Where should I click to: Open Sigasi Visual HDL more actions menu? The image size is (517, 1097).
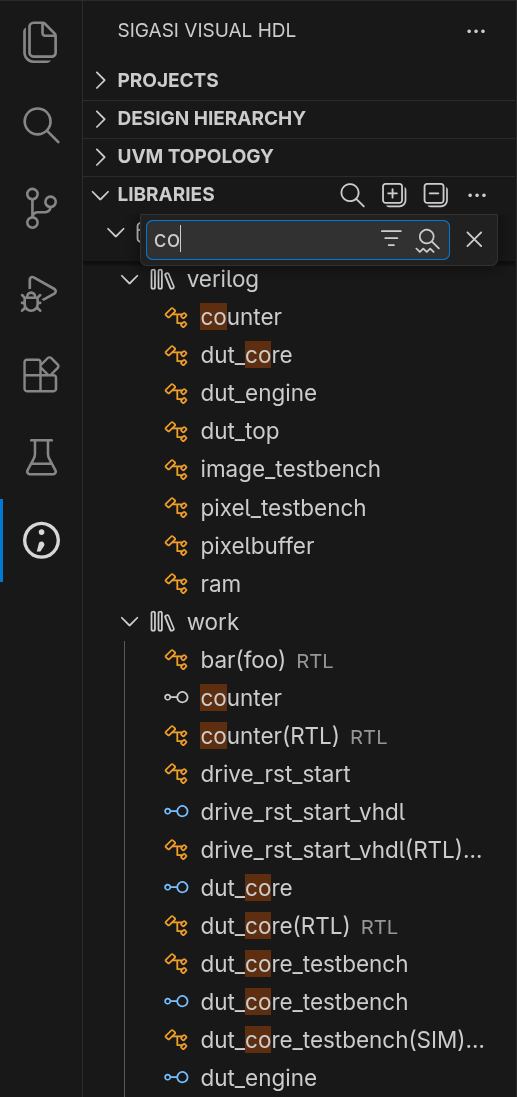pos(476,31)
